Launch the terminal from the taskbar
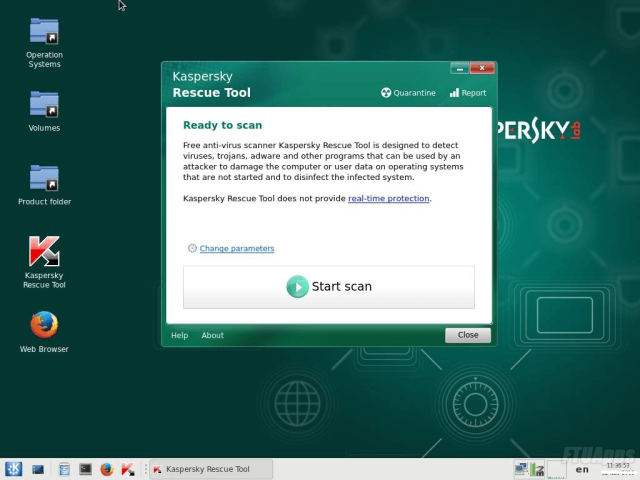Image resolution: width=640 pixels, height=480 pixels. 85,469
